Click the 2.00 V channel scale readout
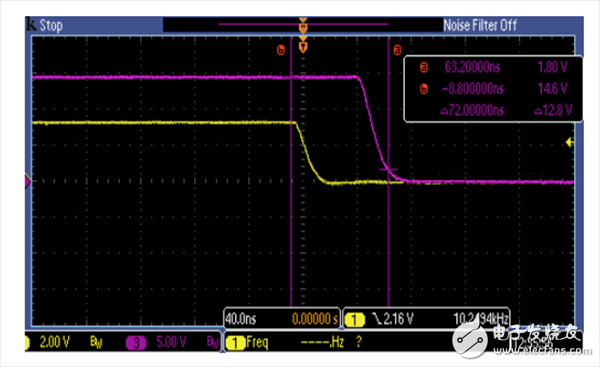 [54, 342]
